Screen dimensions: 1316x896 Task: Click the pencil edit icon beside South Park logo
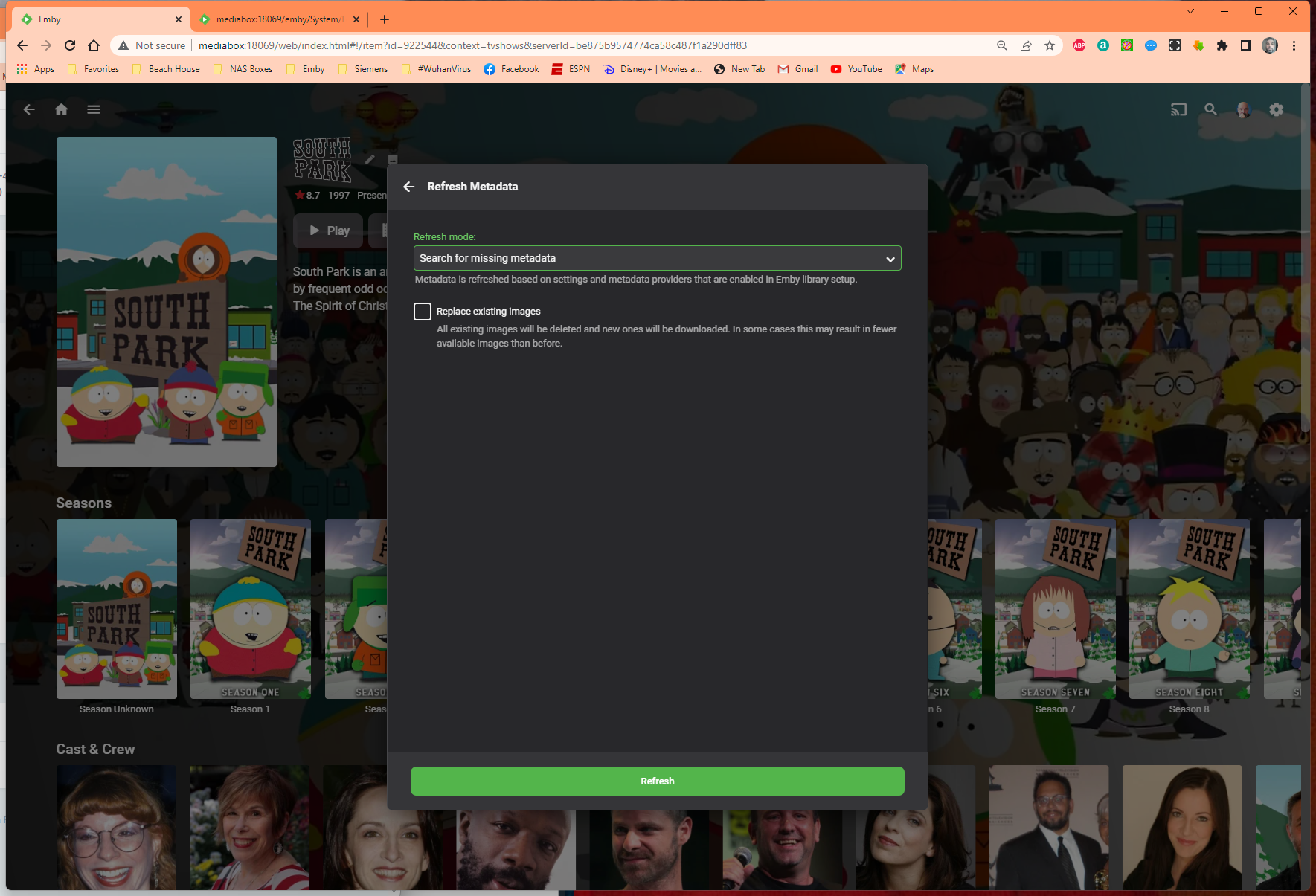pos(370,159)
